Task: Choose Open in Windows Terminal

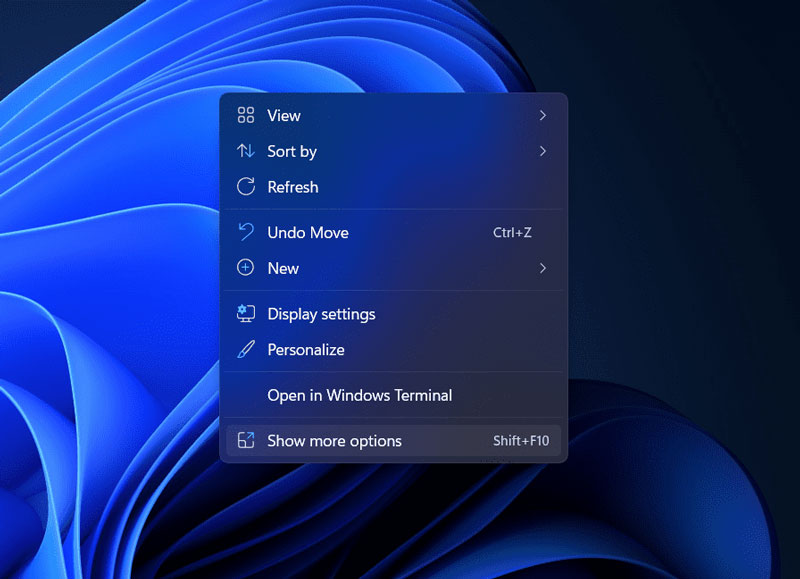Action: pos(359,395)
